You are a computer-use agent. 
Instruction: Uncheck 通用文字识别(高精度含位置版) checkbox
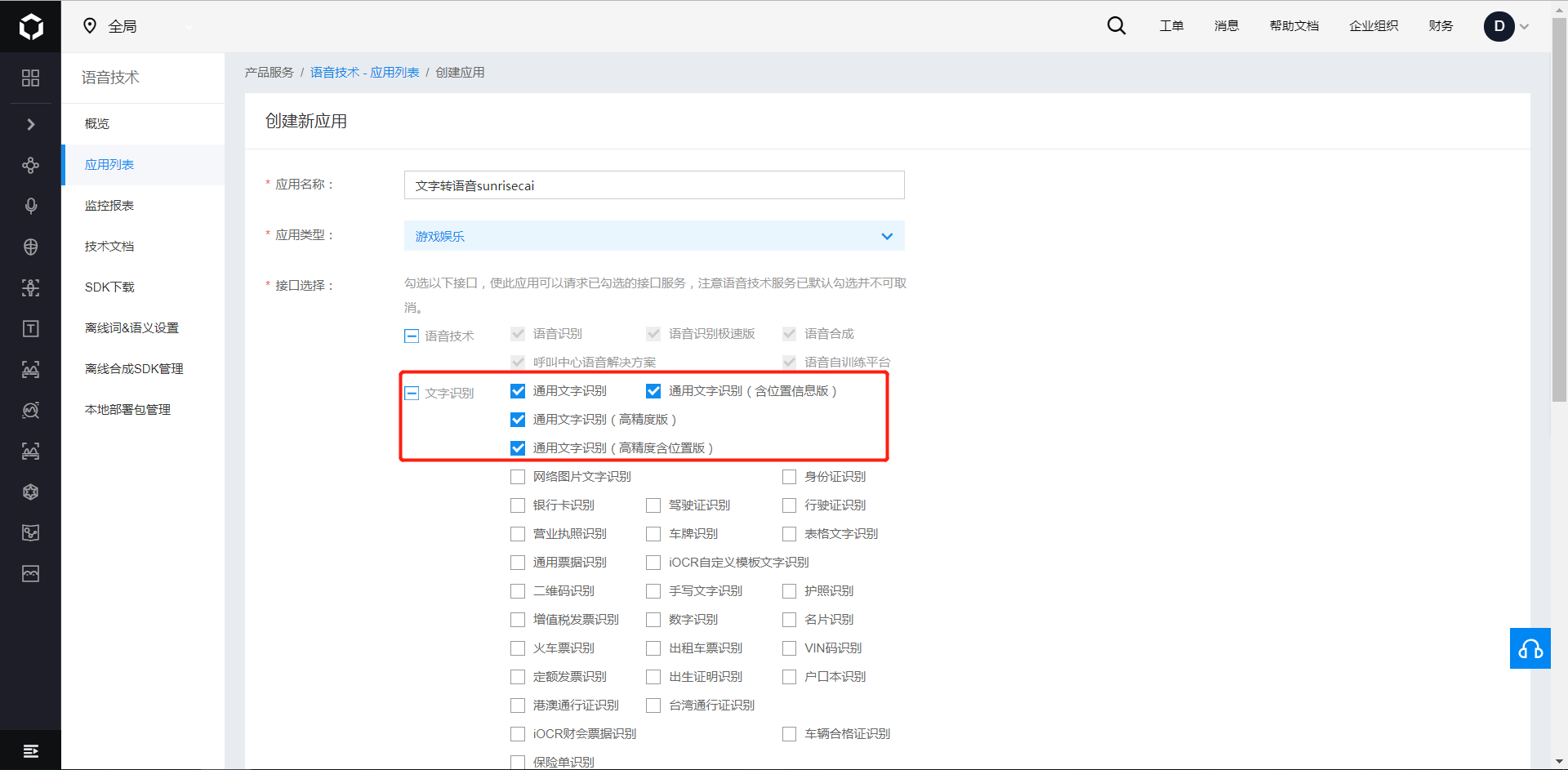tap(518, 448)
